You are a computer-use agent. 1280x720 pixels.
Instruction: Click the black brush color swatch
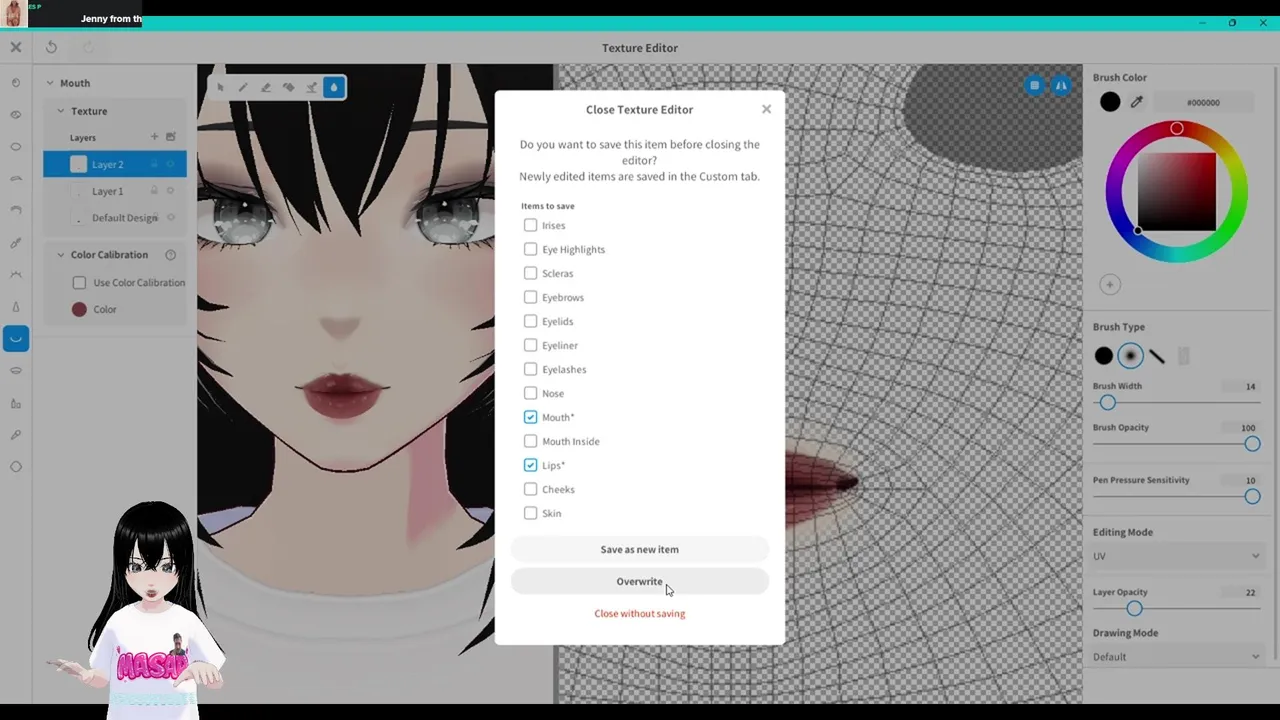click(x=1110, y=102)
